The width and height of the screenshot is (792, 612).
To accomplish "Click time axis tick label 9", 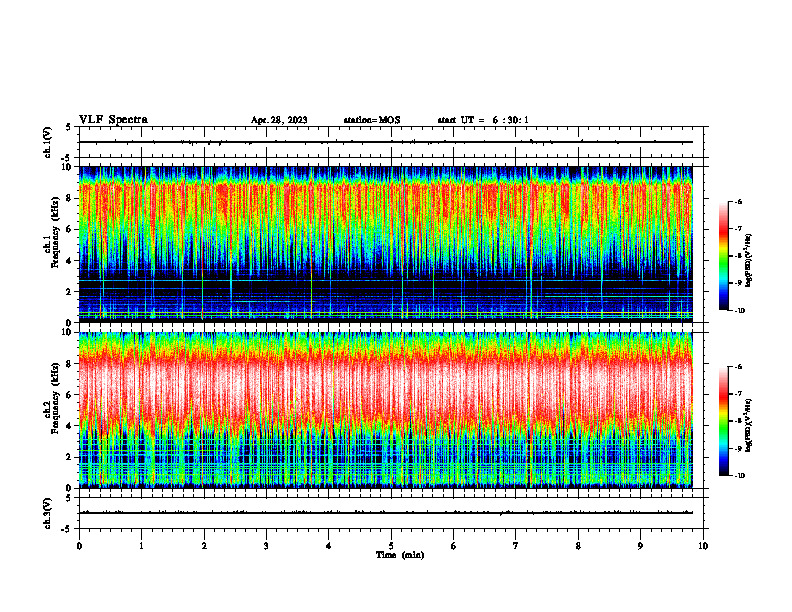I will coord(640,546).
